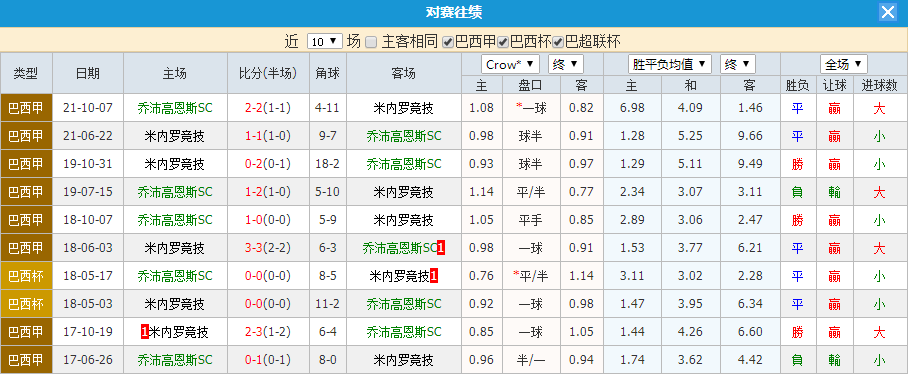Click the 負 result on 19-07-15

[797, 192]
